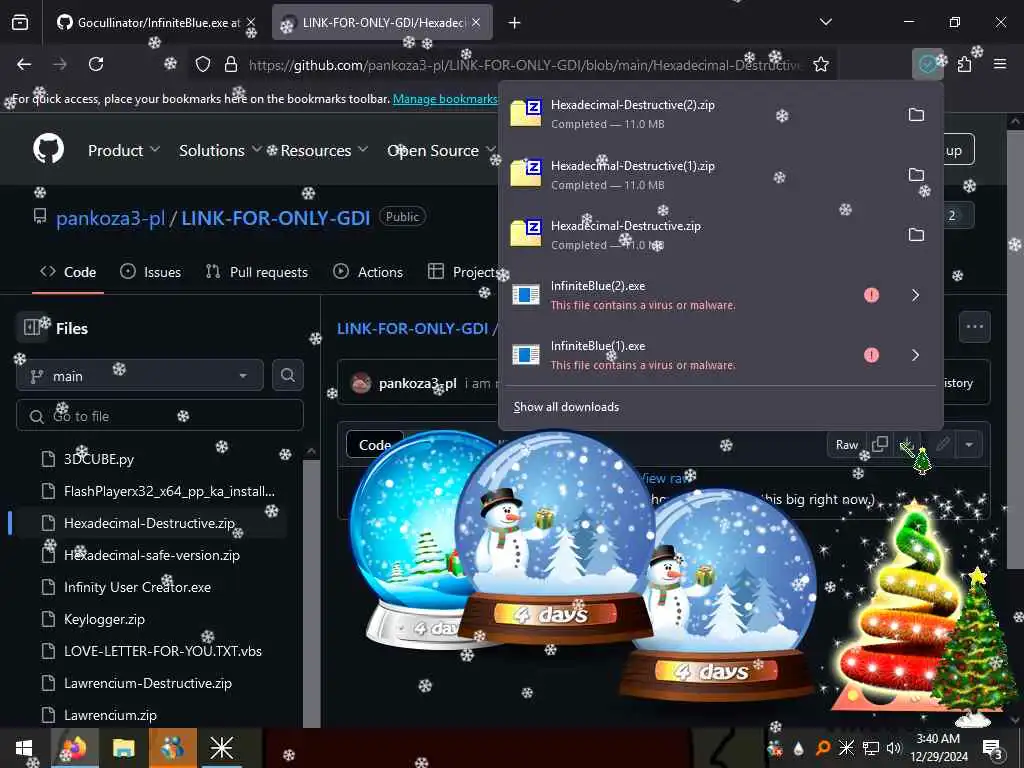This screenshot has height=768, width=1024.
Task: Open the list all tabs dropdown arrow
Action: coord(825,22)
